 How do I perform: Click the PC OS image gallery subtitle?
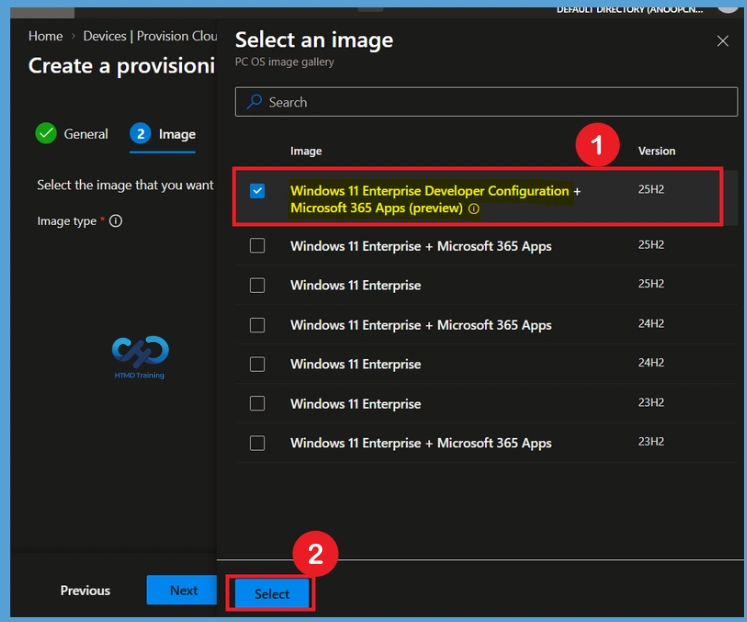tap(284, 62)
